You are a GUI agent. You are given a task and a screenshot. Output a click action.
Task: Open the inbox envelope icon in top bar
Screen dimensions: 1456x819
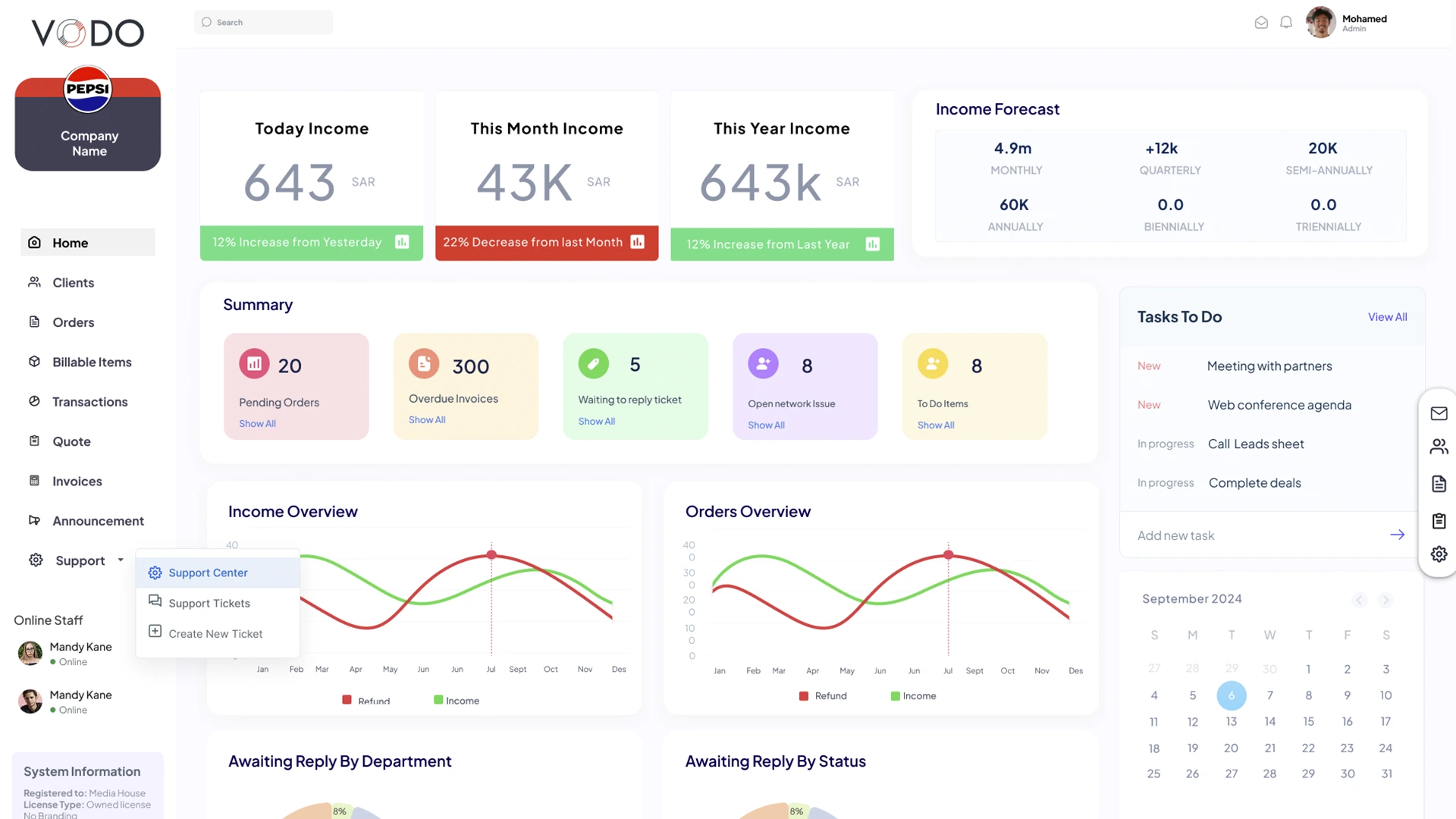point(1261,23)
